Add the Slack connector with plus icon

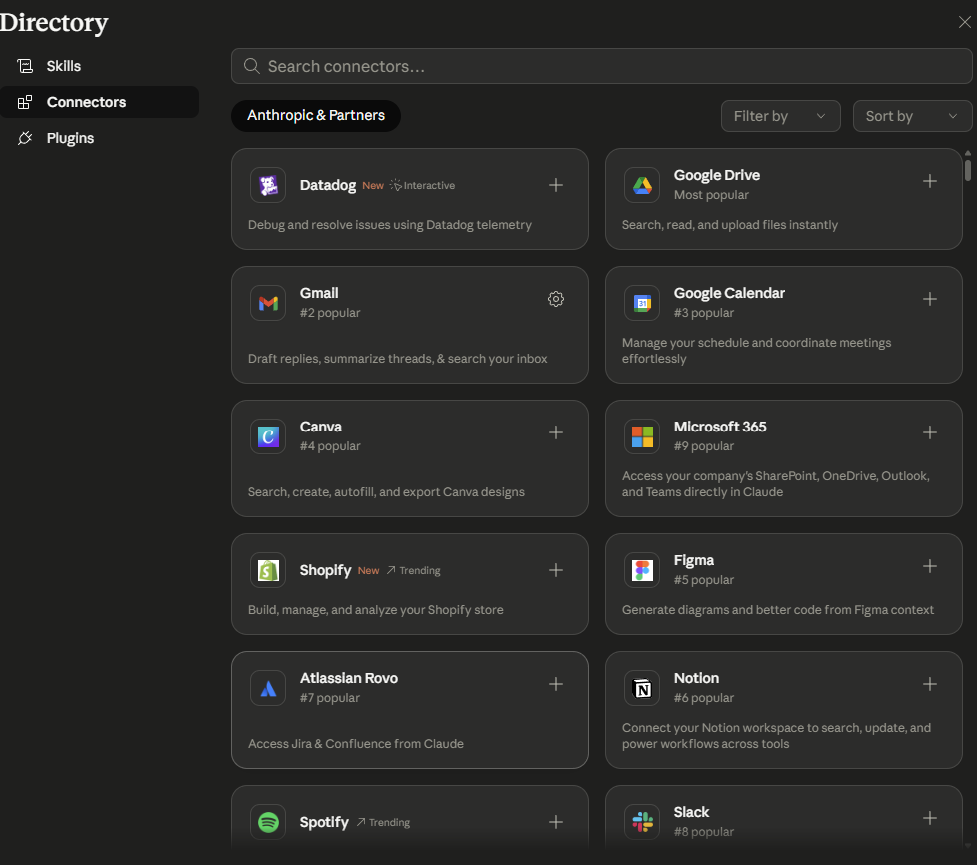tap(930, 818)
